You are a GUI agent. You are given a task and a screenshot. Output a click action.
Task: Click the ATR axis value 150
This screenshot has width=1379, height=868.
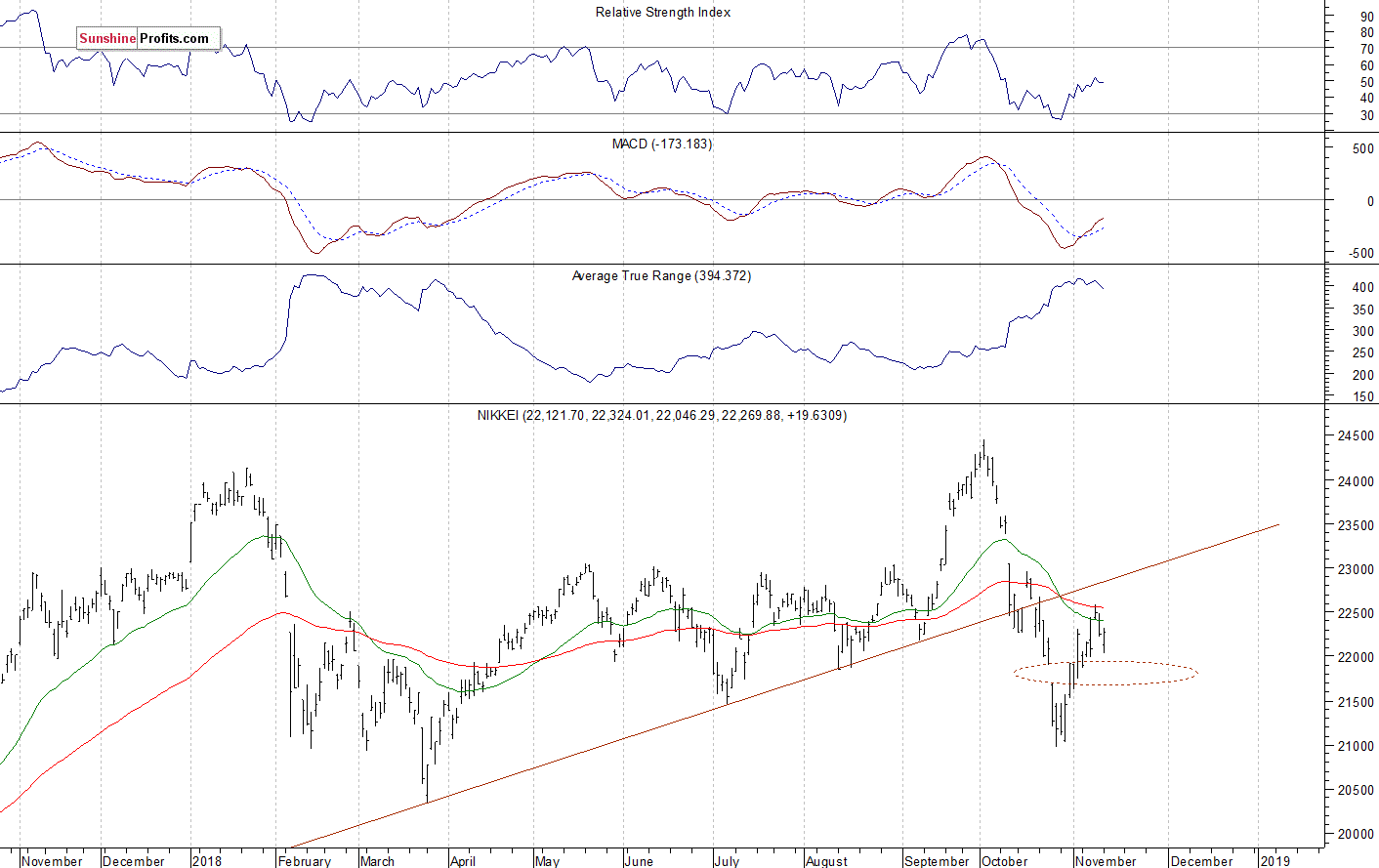pyautogui.click(x=1362, y=397)
